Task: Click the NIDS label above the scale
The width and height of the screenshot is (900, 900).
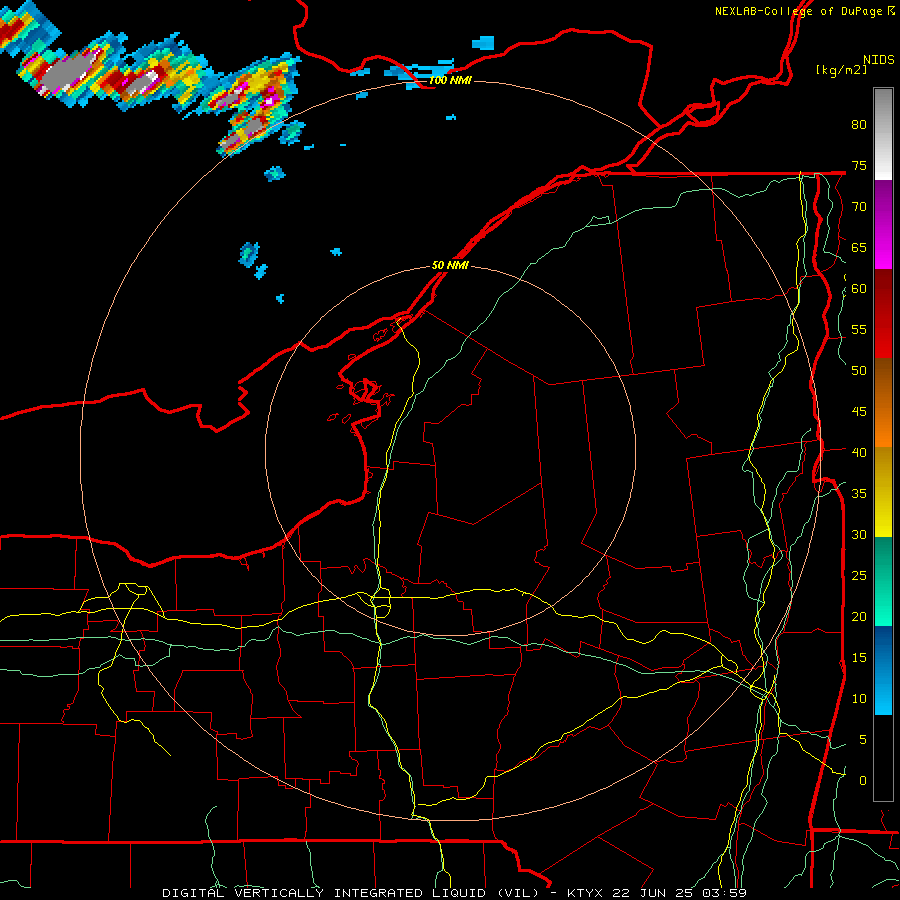Action: point(878,60)
